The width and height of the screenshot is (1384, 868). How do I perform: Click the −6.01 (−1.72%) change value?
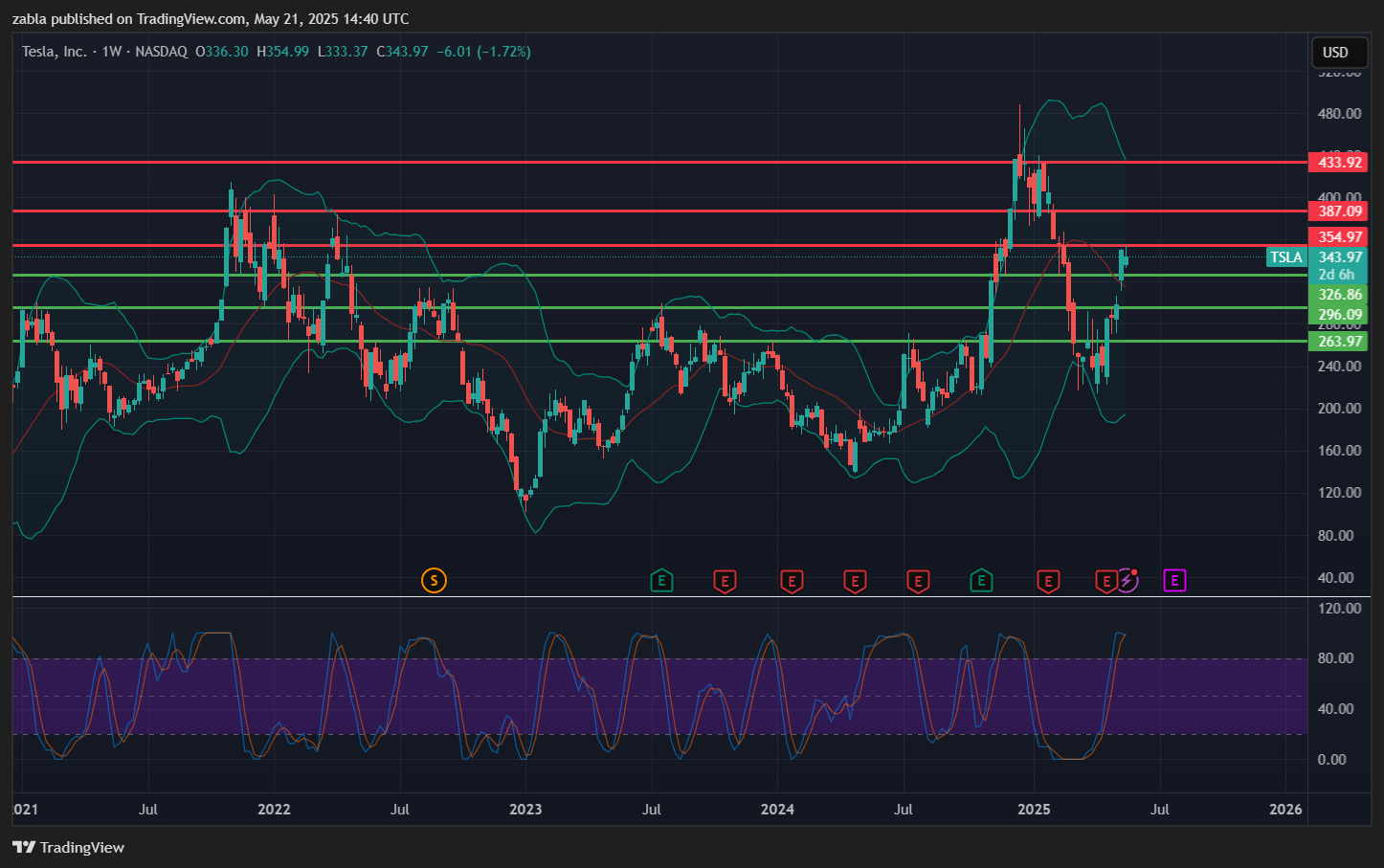point(483,52)
